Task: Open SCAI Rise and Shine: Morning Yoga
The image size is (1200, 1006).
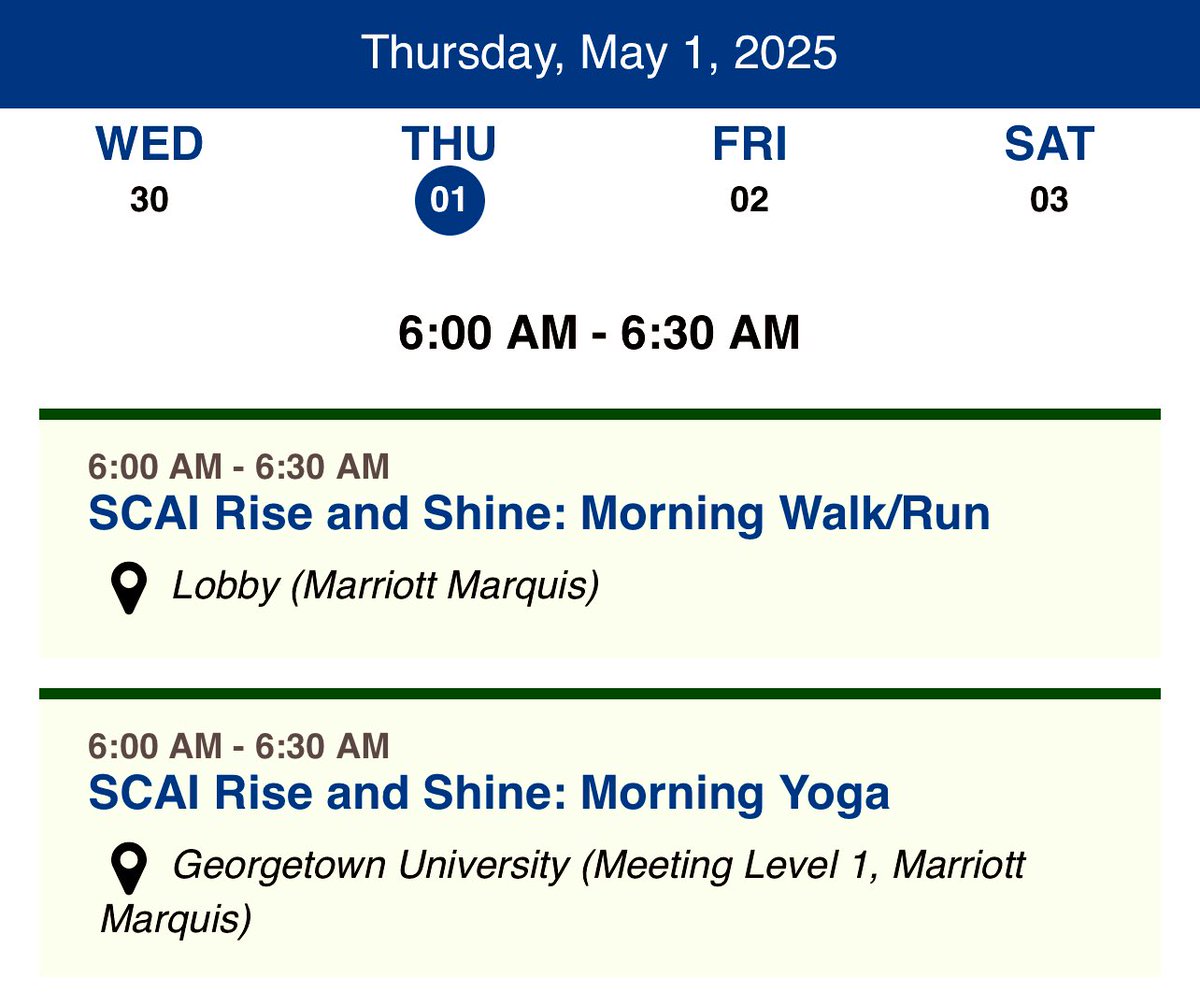Action: 489,793
